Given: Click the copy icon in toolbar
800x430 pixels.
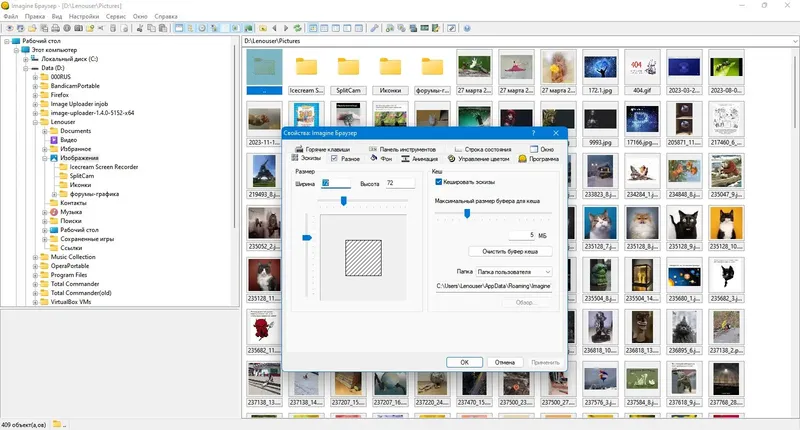Looking at the screenshot, I should pos(151,28).
